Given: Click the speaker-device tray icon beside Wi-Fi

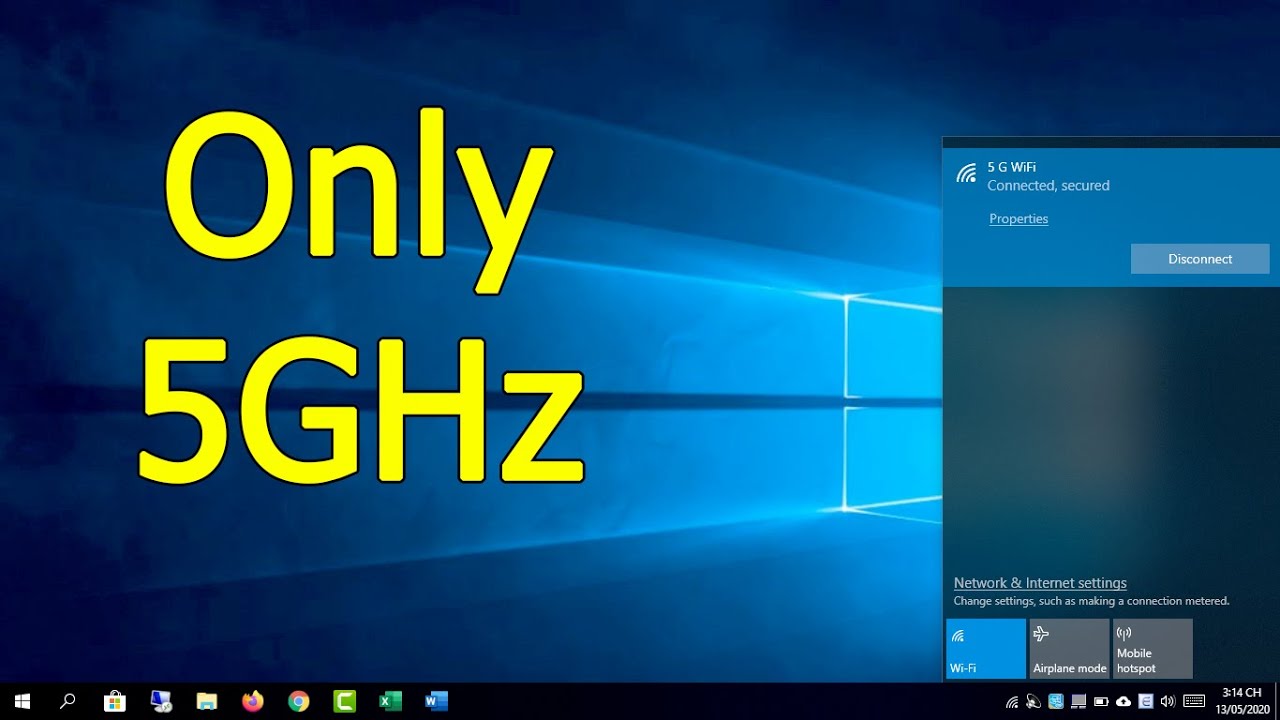Looking at the screenshot, I should pos(1033,701).
